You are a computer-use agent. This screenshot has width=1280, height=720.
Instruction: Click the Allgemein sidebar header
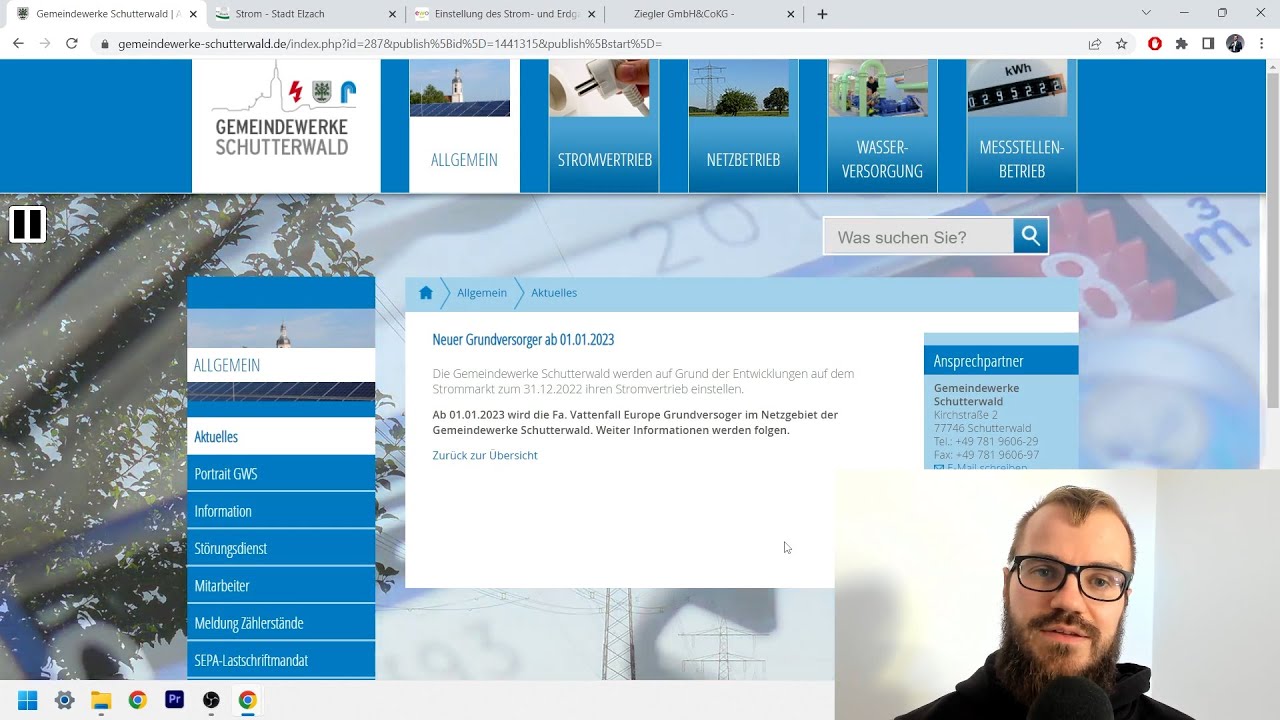(x=281, y=365)
